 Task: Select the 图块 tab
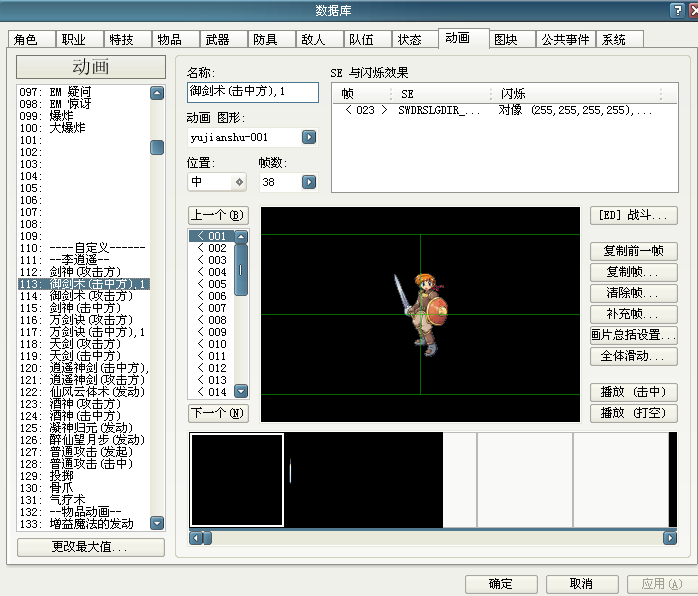[x=512, y=39]
